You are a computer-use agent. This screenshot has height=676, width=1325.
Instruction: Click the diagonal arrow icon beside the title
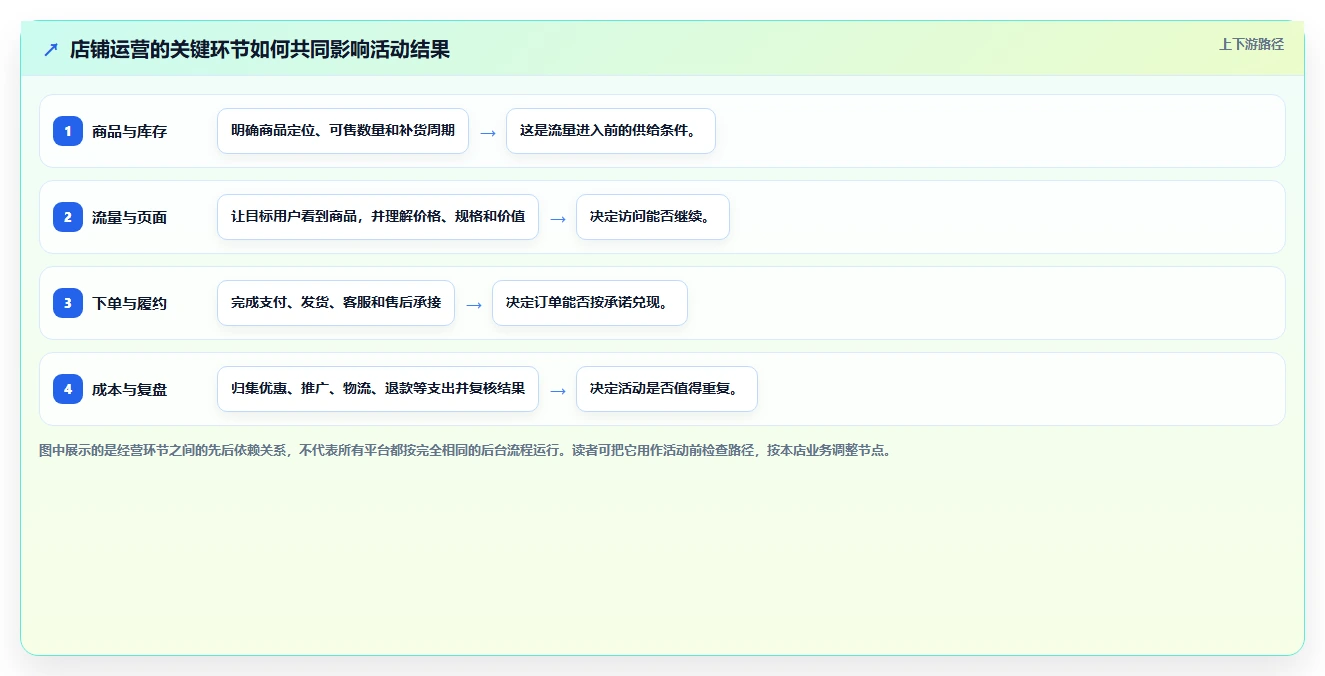[51, 50]
